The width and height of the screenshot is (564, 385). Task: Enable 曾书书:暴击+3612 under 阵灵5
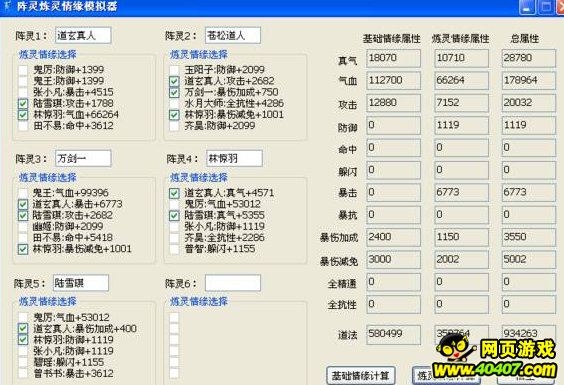[x=23, y=373]
